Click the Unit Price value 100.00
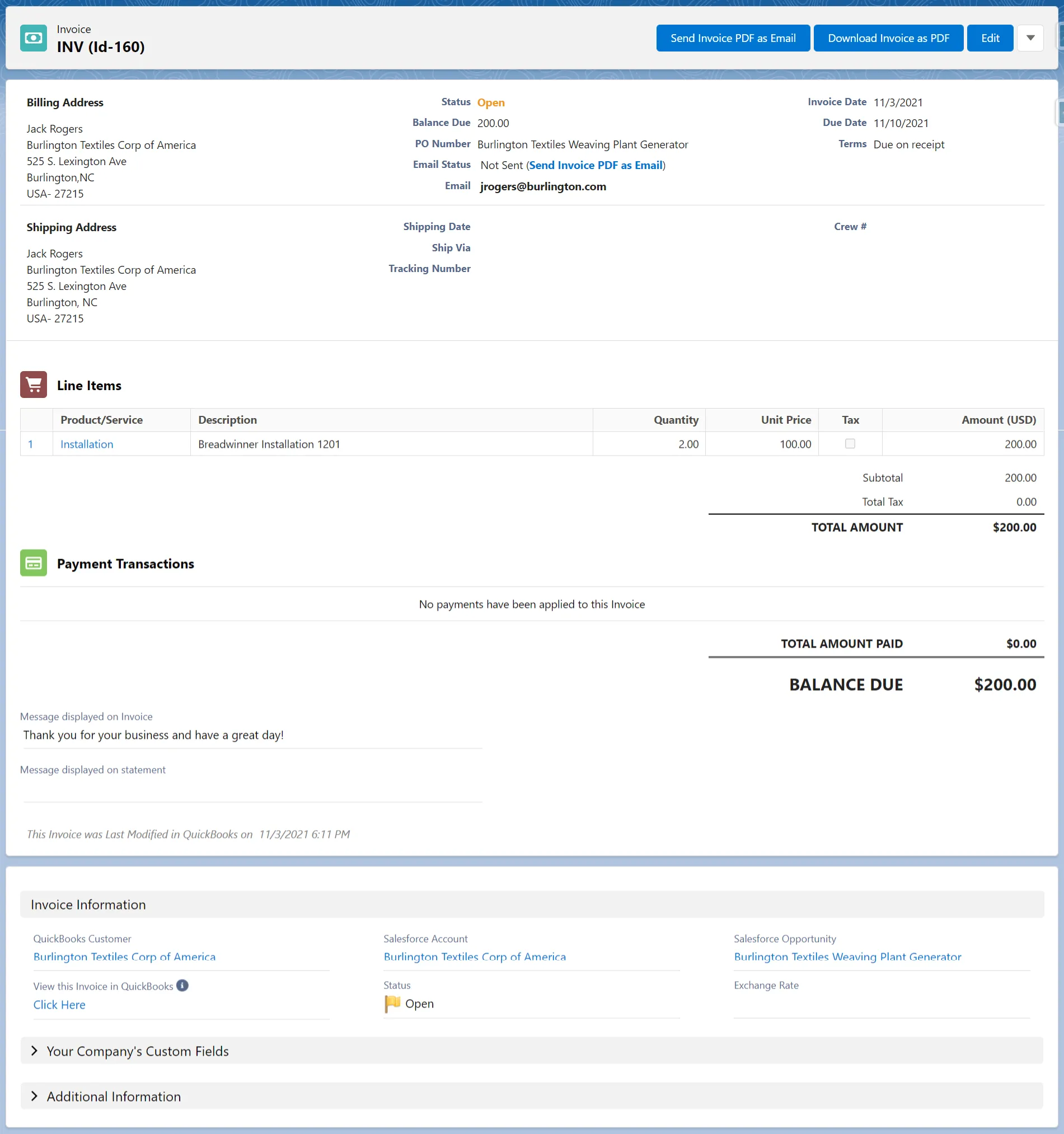Viewport: 1064px width, 1134px height. coord(795,444)
